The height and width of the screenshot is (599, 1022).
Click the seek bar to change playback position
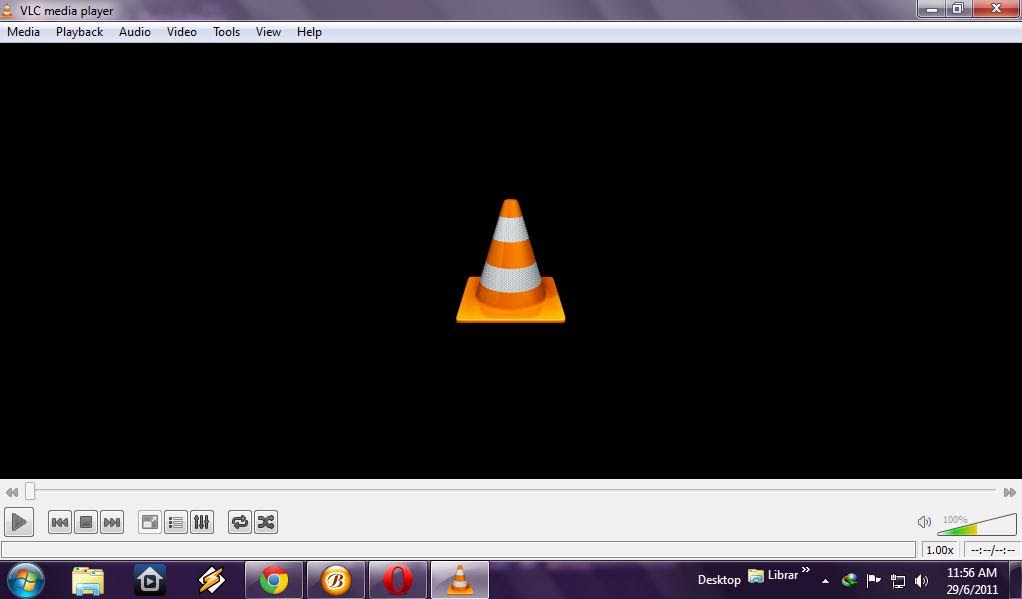500,492
